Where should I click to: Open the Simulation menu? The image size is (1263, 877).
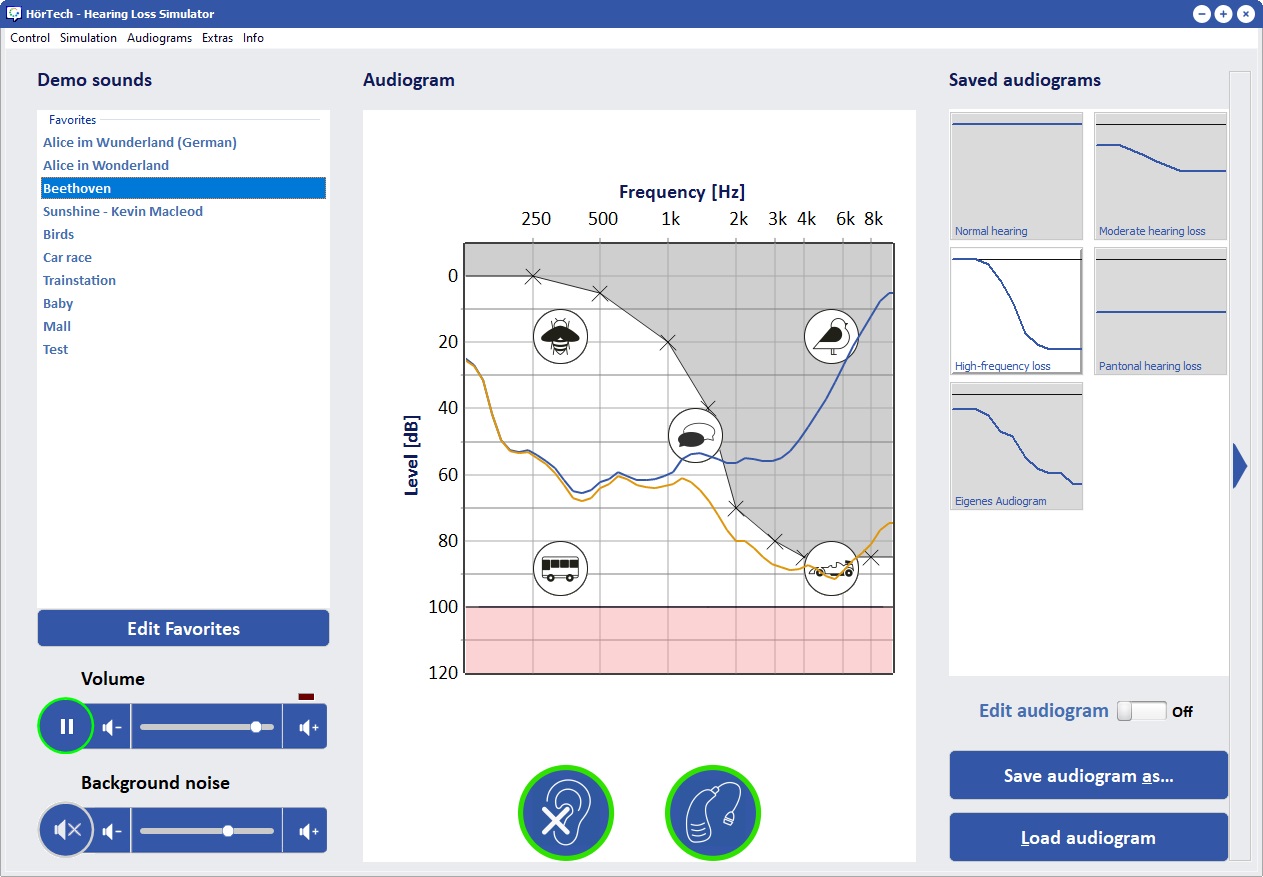(x=88, y=38)
